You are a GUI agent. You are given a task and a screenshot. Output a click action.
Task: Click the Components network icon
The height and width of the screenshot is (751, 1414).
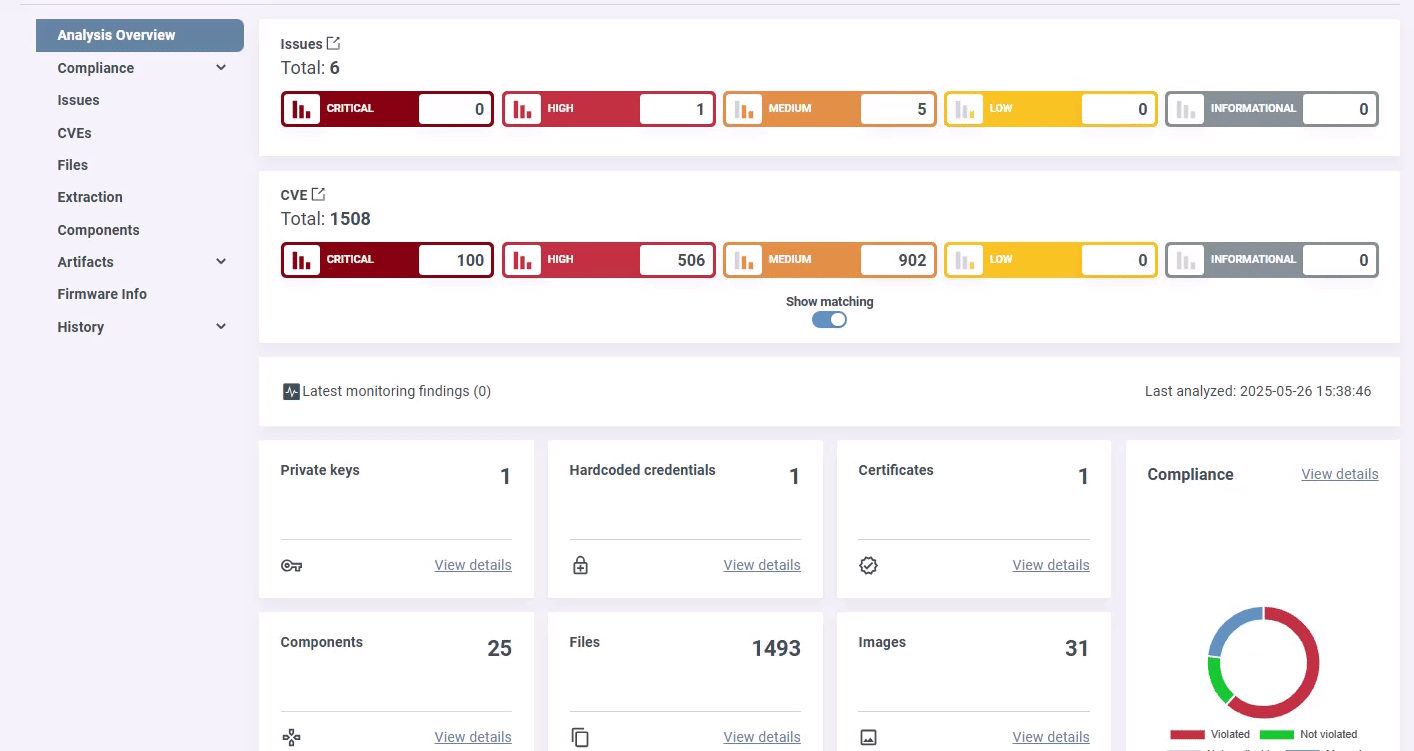[291, 738]
